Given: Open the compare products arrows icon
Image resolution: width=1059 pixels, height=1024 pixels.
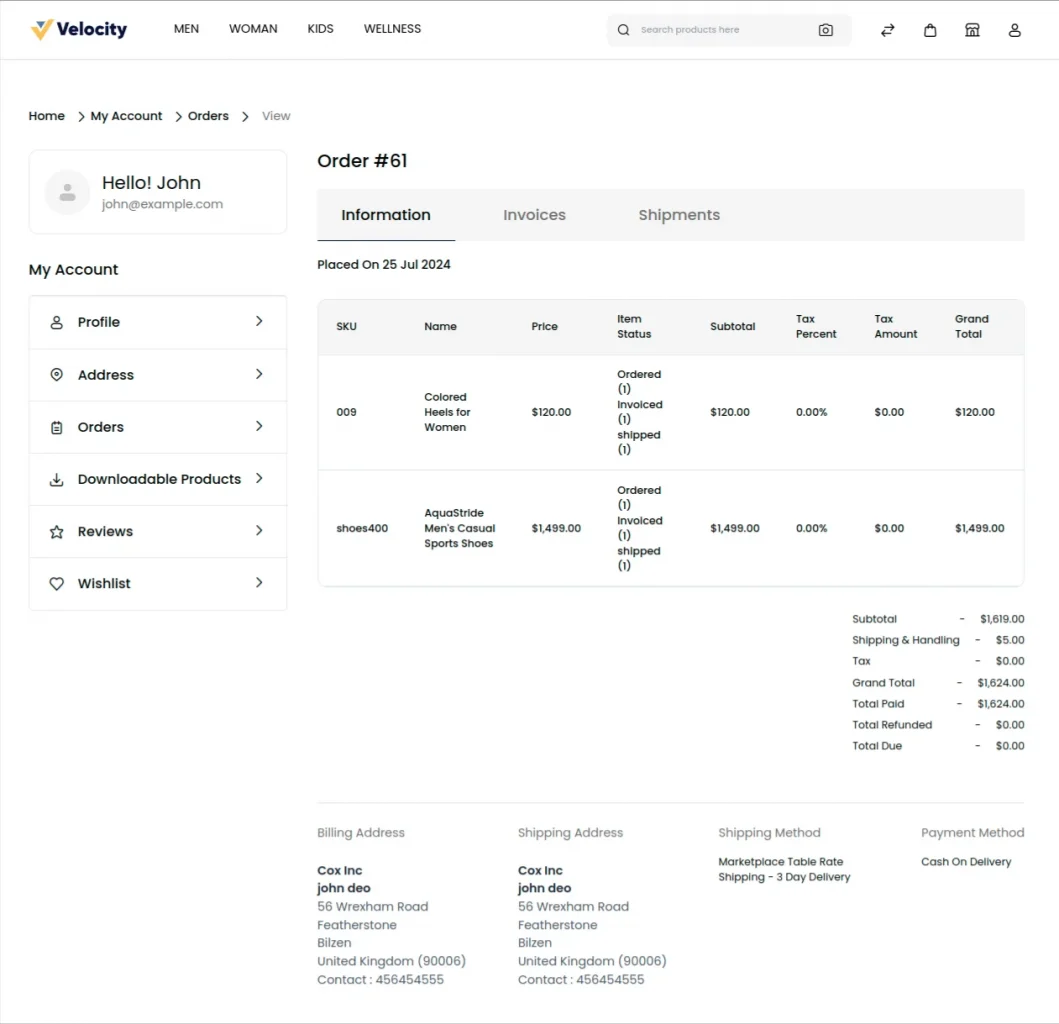Looking at the screenshot, I should [887, 30].
